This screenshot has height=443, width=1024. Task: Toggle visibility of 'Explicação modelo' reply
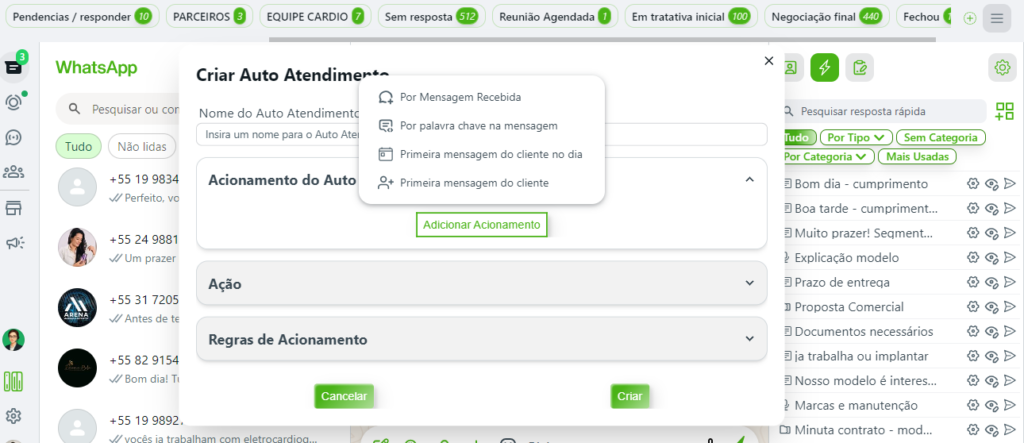pos(991,258)
